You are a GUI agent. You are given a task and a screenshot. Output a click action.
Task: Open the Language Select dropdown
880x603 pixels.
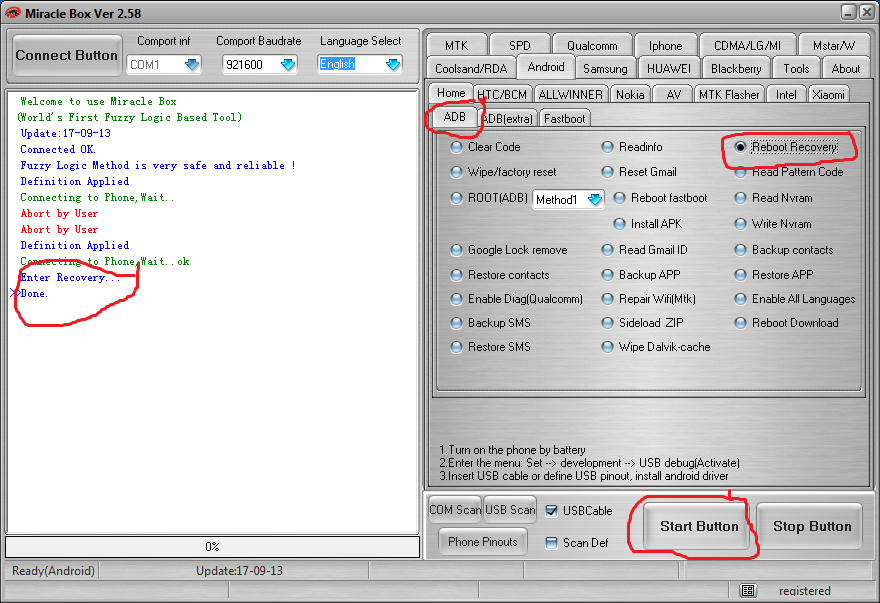click(x=393, y=65)
